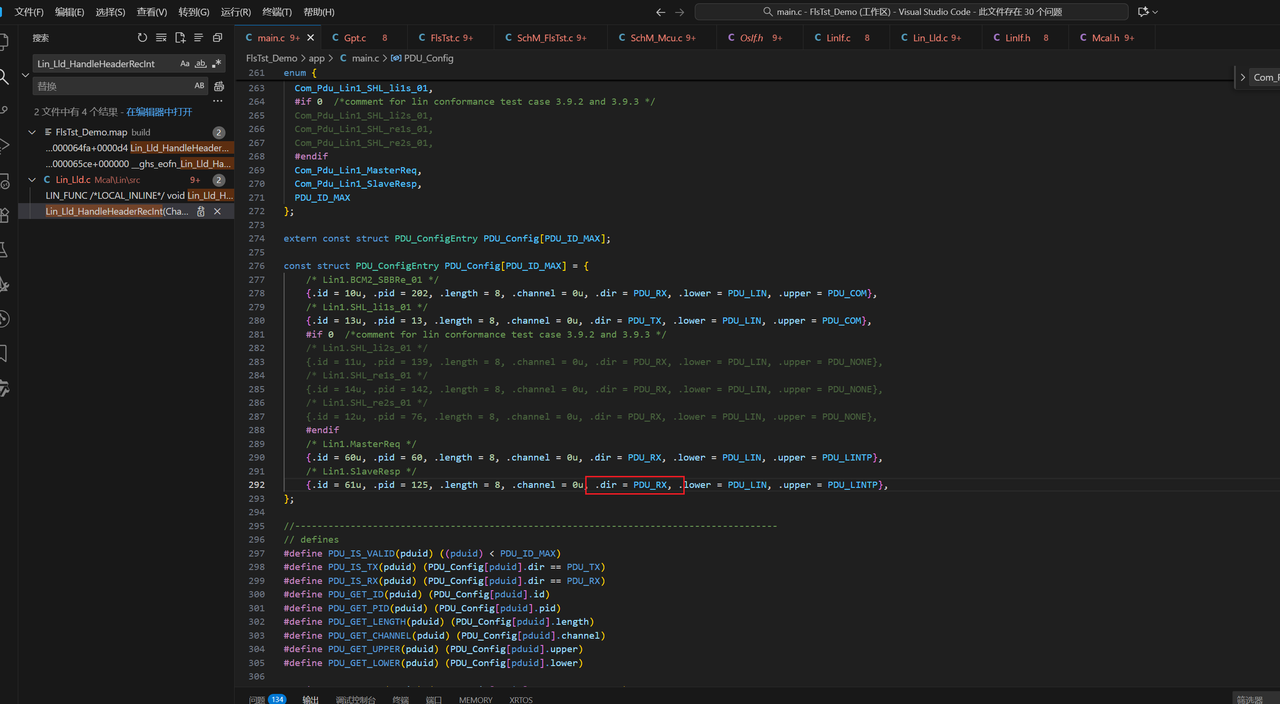Toggle Match Case in the search box
Viewport: 1280px width, 704px height.
coord(185,63)
